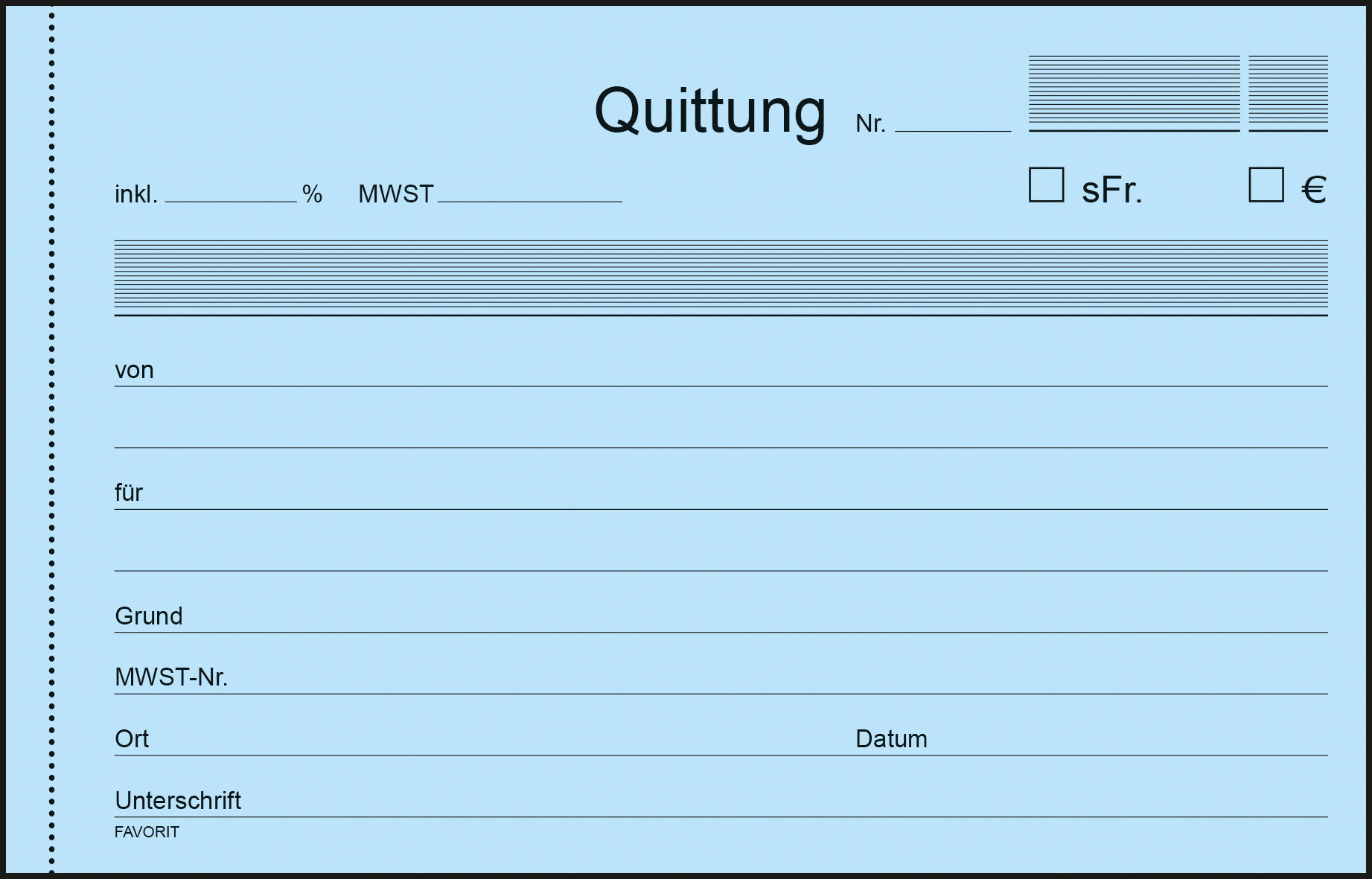Click the Quittung title text

(x=710, y=111)
